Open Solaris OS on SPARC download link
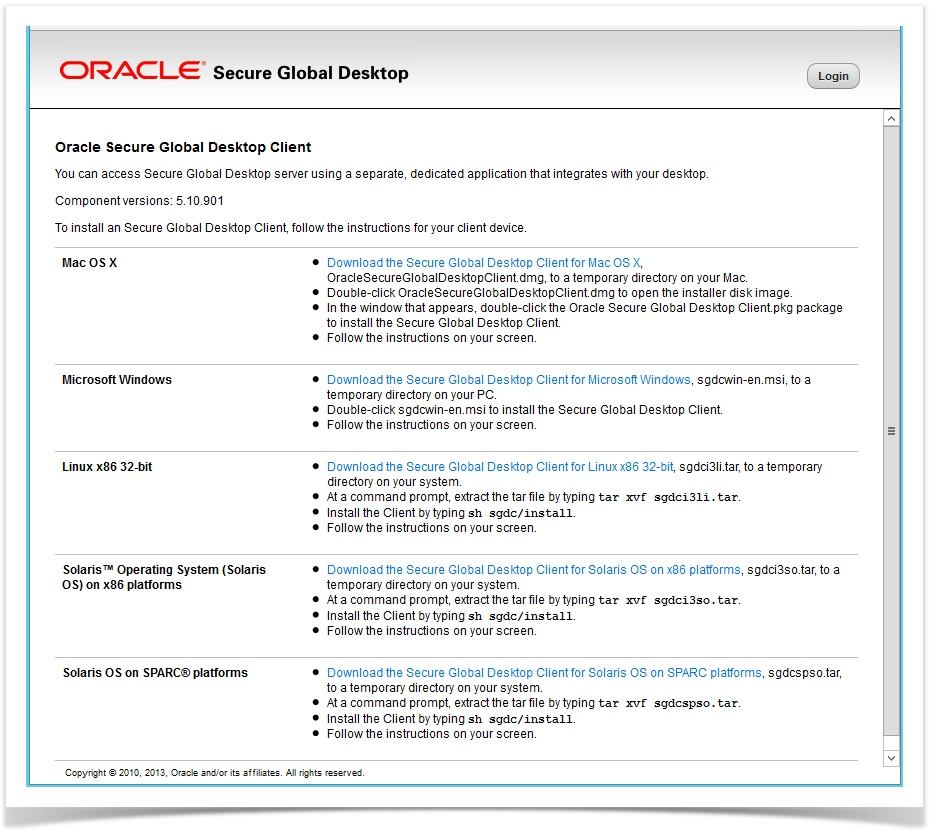The image size is (937, 836). [544, 673]
